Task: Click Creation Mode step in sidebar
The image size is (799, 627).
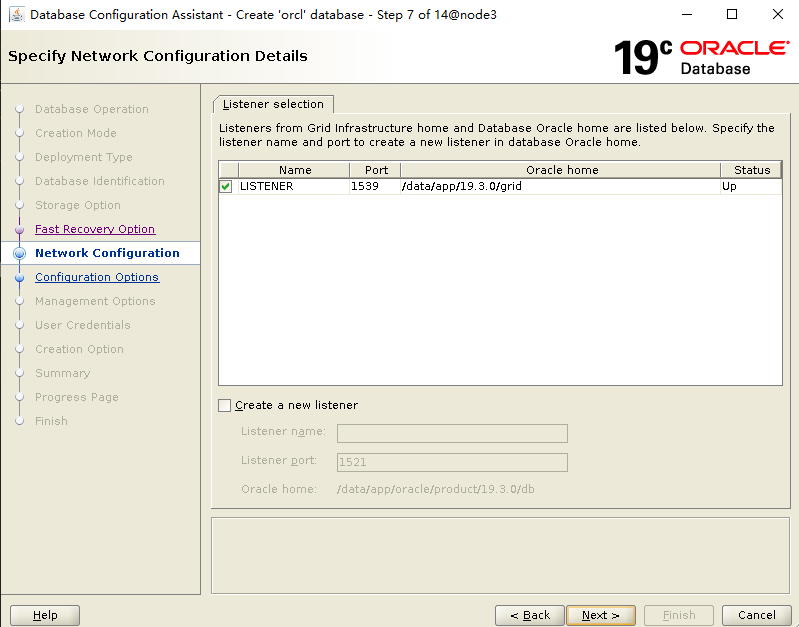Action: 76,133
